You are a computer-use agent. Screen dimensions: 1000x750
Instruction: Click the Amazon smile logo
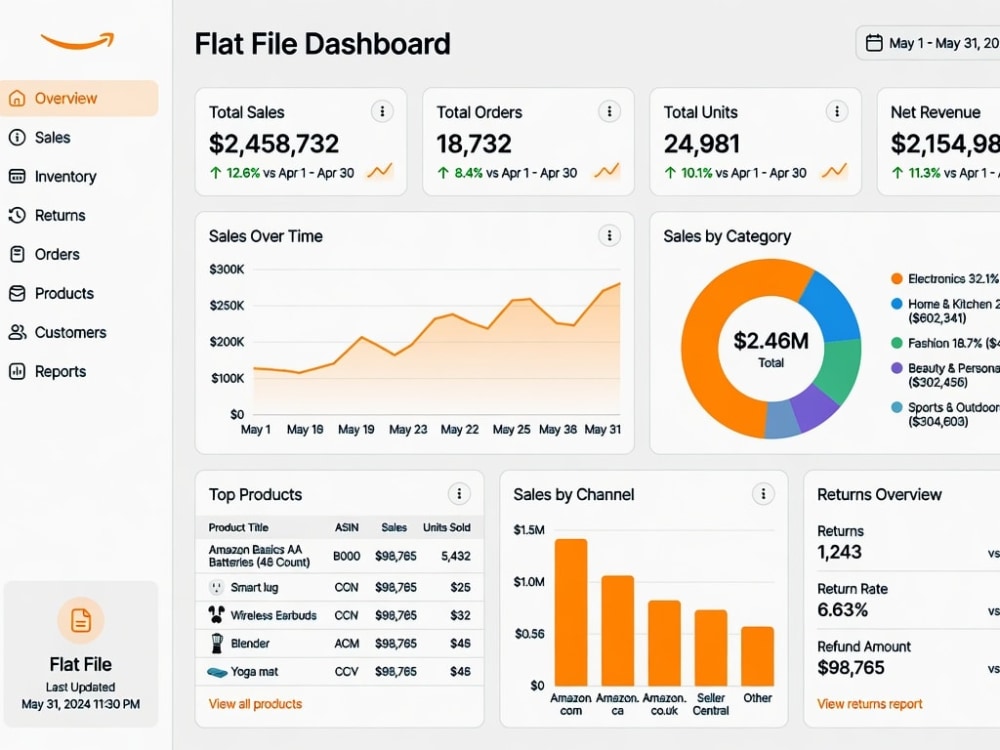pyautogui.click(x=77, y=41)
